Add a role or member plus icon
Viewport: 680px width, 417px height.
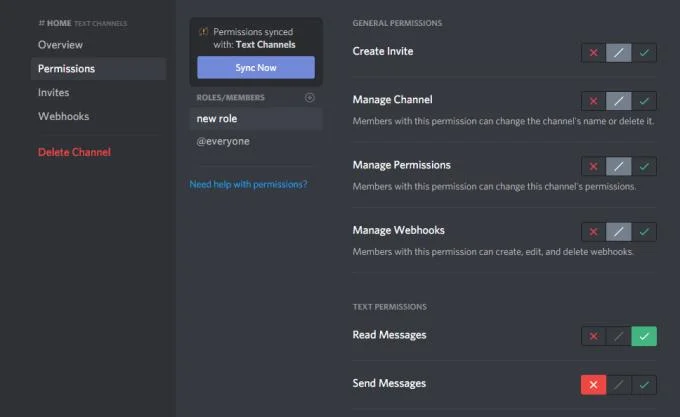[x=310, y=98]
